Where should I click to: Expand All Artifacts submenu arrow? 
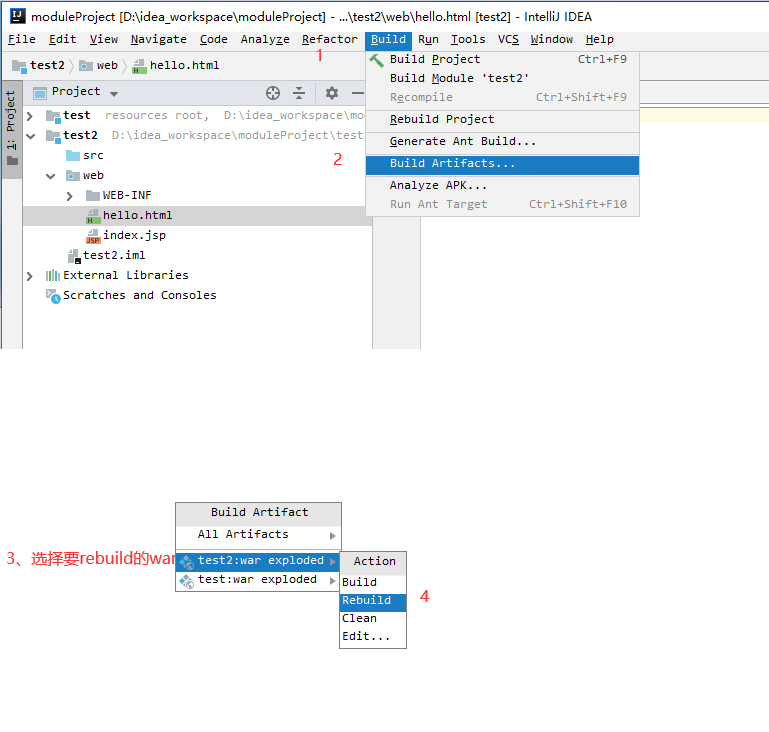pos(333,535)
